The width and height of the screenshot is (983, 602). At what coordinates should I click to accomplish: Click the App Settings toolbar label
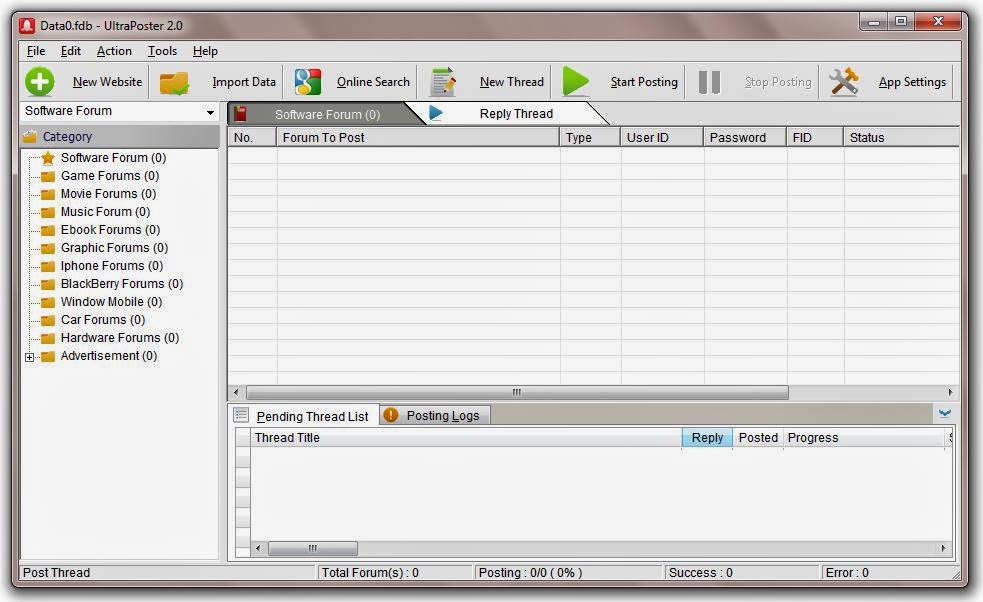pyautogui.click(x=912, y=82)
